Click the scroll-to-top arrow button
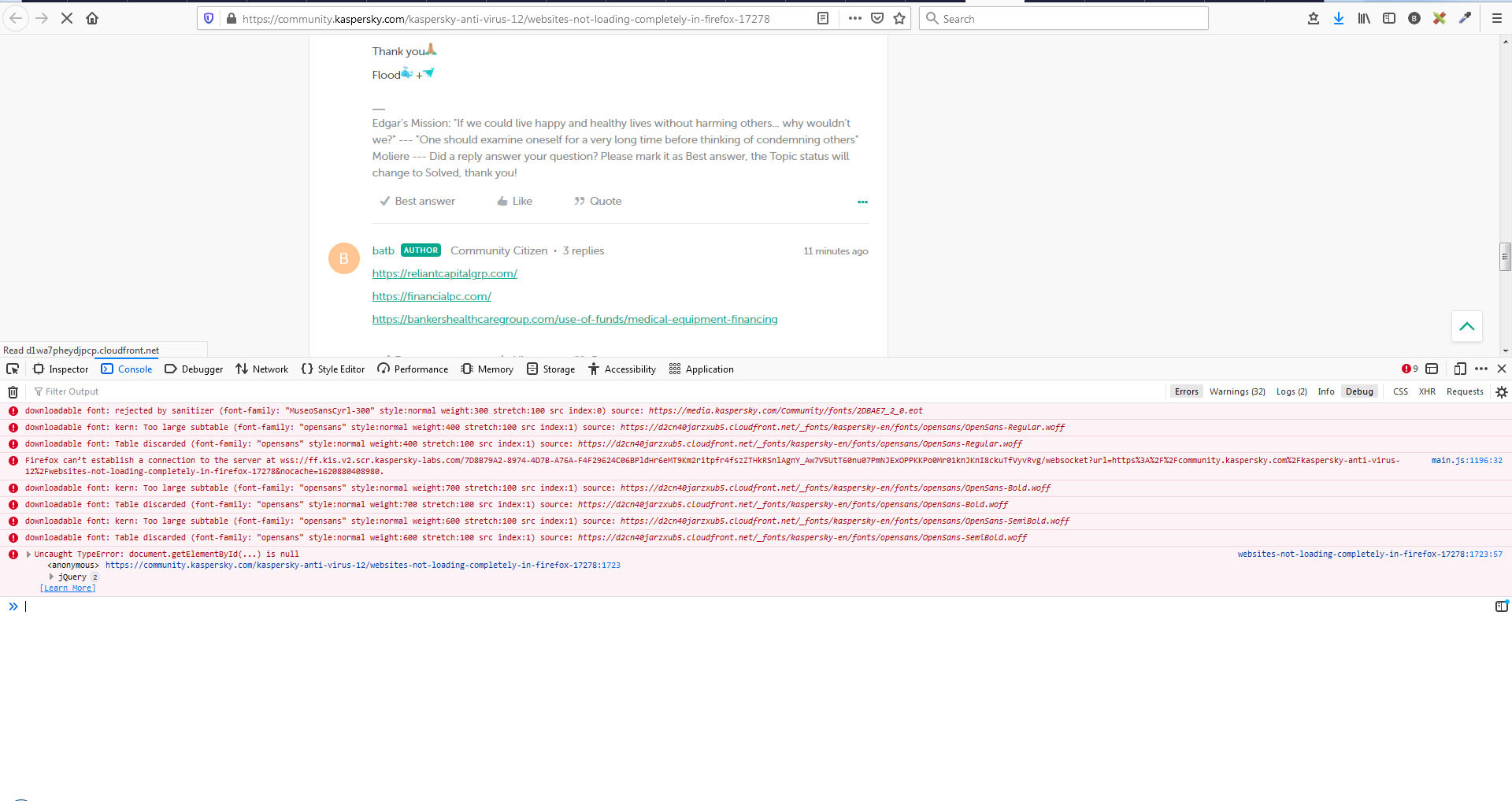This screenshot has height=801, width=1512. (x=1467, y=326)
